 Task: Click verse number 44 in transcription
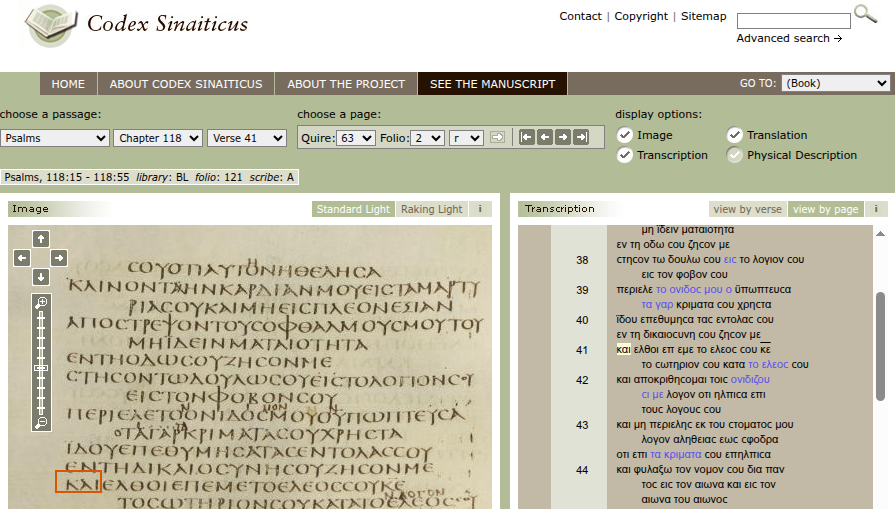(x=582, y=470)
